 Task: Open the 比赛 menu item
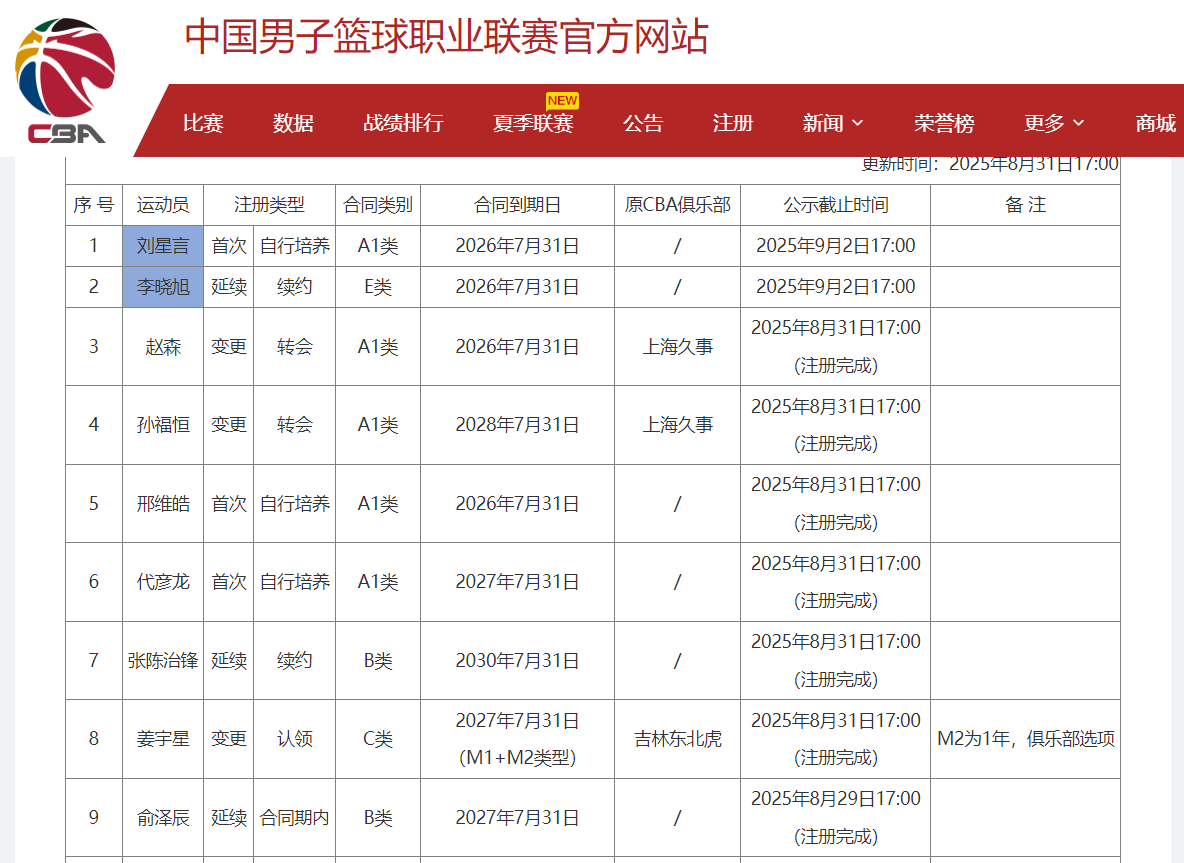(x=203, y=123)
